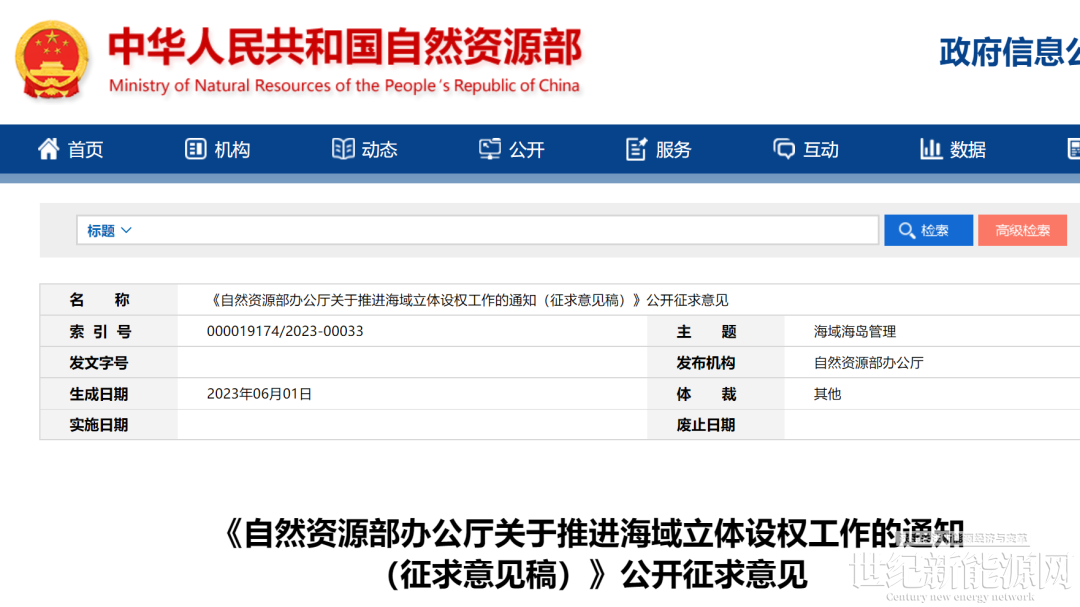Open the 互动 navigation item
This screenshot has width=1080, height=607.
click(806, 149)
